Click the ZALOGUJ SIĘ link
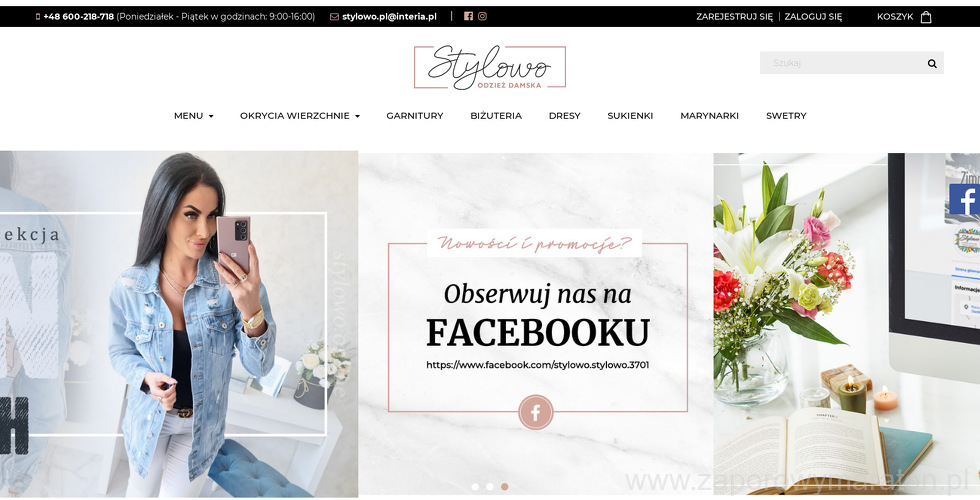 pyautogui.click(x=813, y=17)
